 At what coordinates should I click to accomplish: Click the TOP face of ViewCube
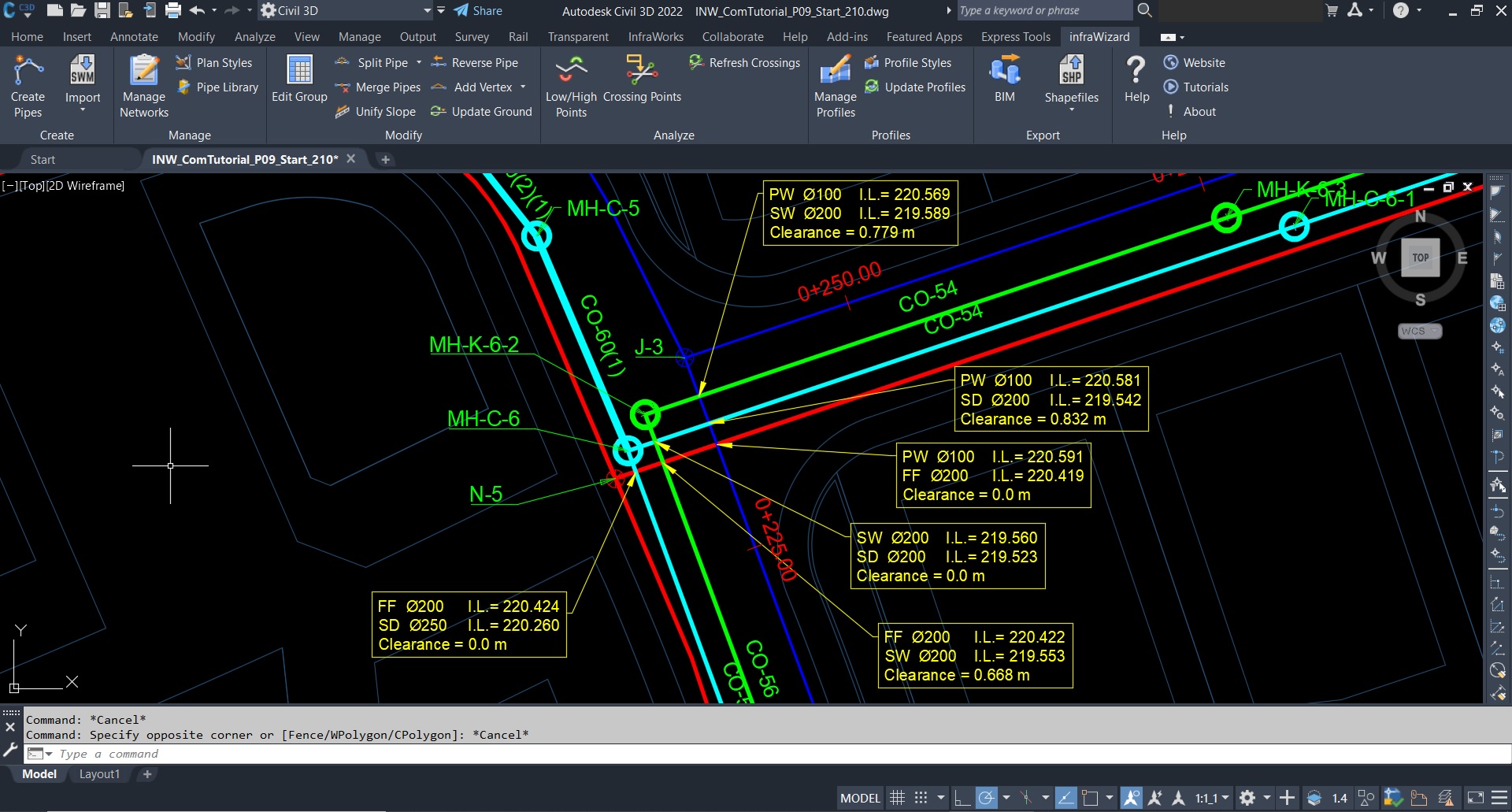(1420, 258)
